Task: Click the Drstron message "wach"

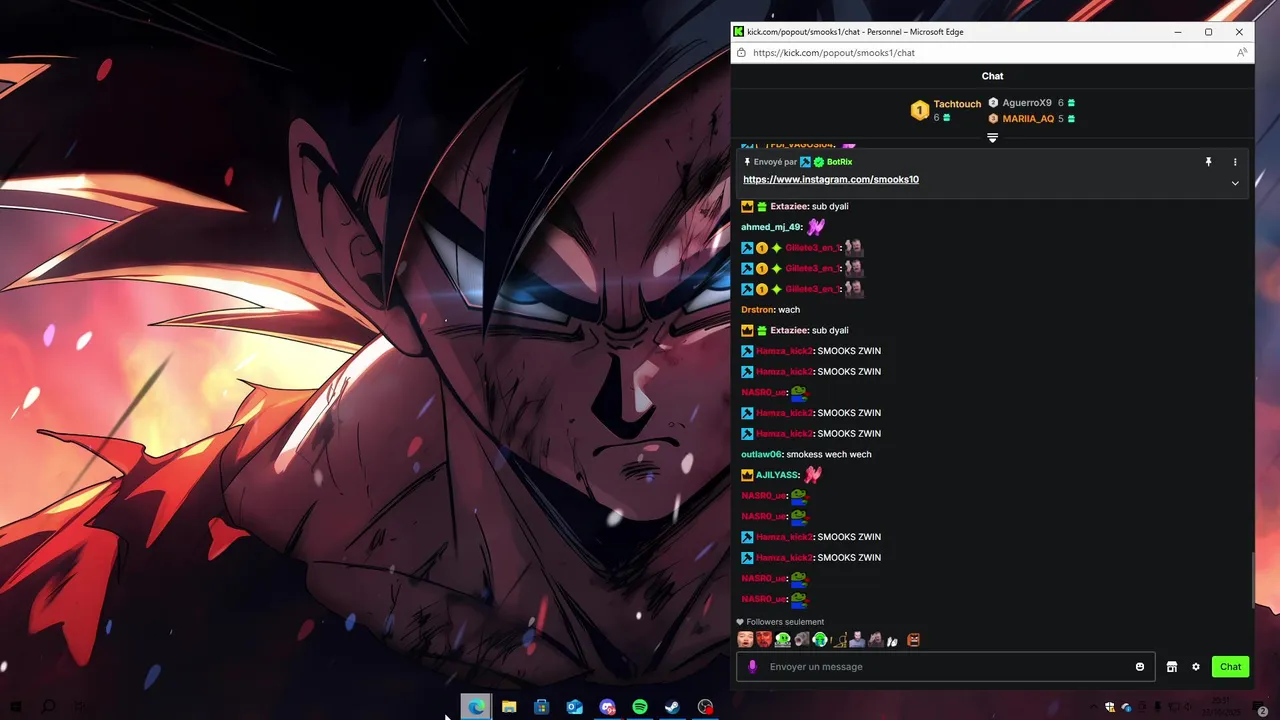Action: coord(789,310)
